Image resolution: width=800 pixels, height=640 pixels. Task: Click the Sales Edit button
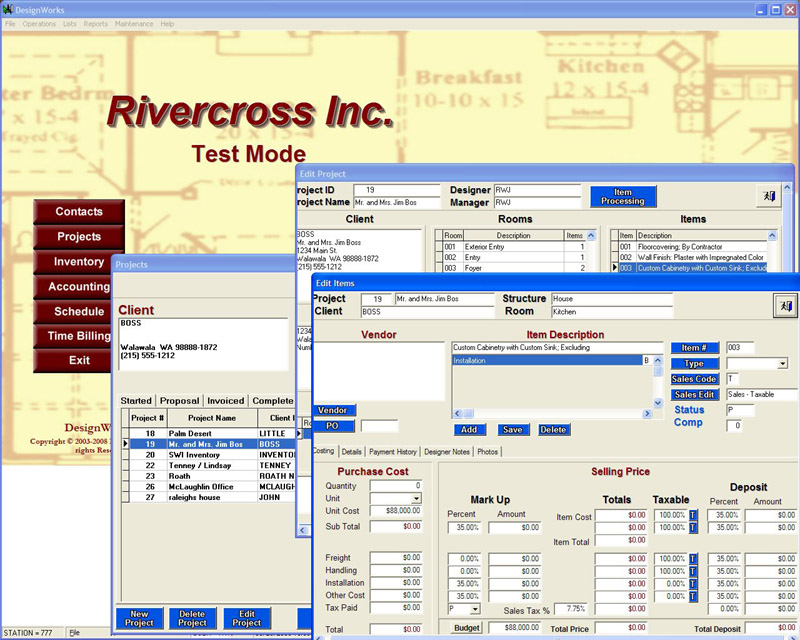pos(694,395)
